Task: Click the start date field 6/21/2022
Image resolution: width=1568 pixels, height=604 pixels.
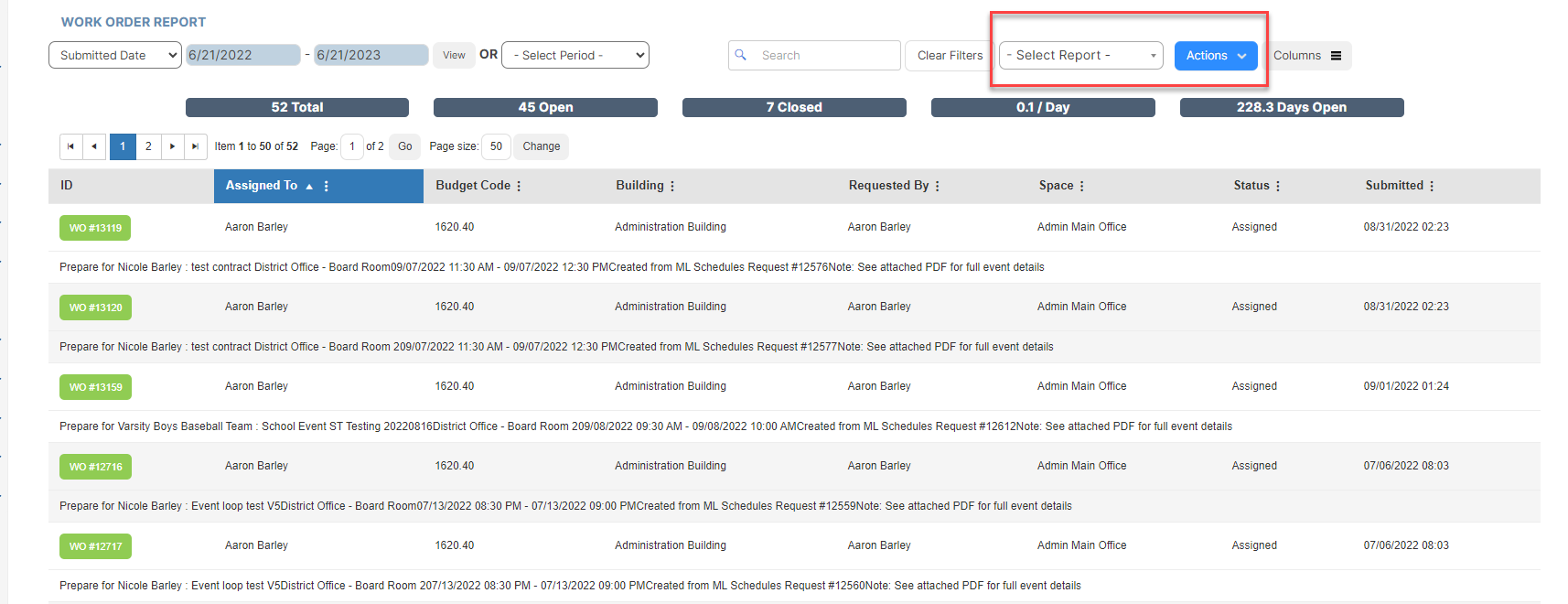Action: [x=243, y=55]
